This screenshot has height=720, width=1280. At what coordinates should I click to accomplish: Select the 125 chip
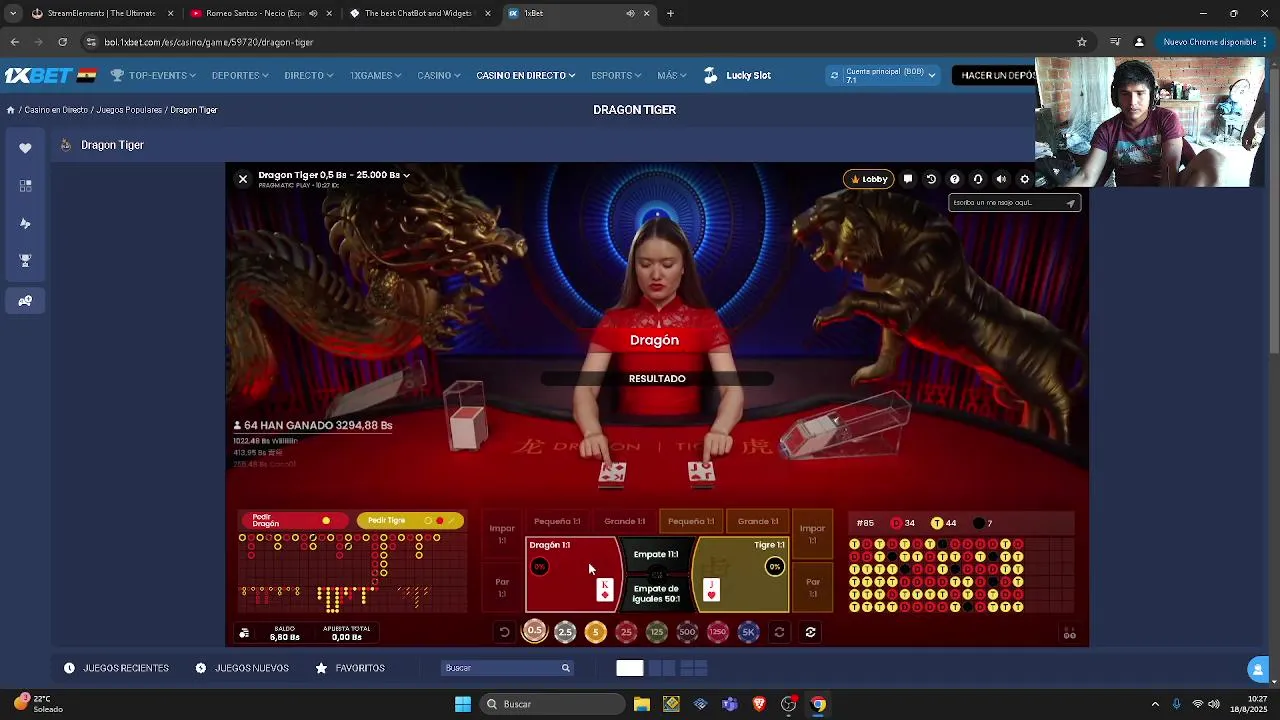656,632
